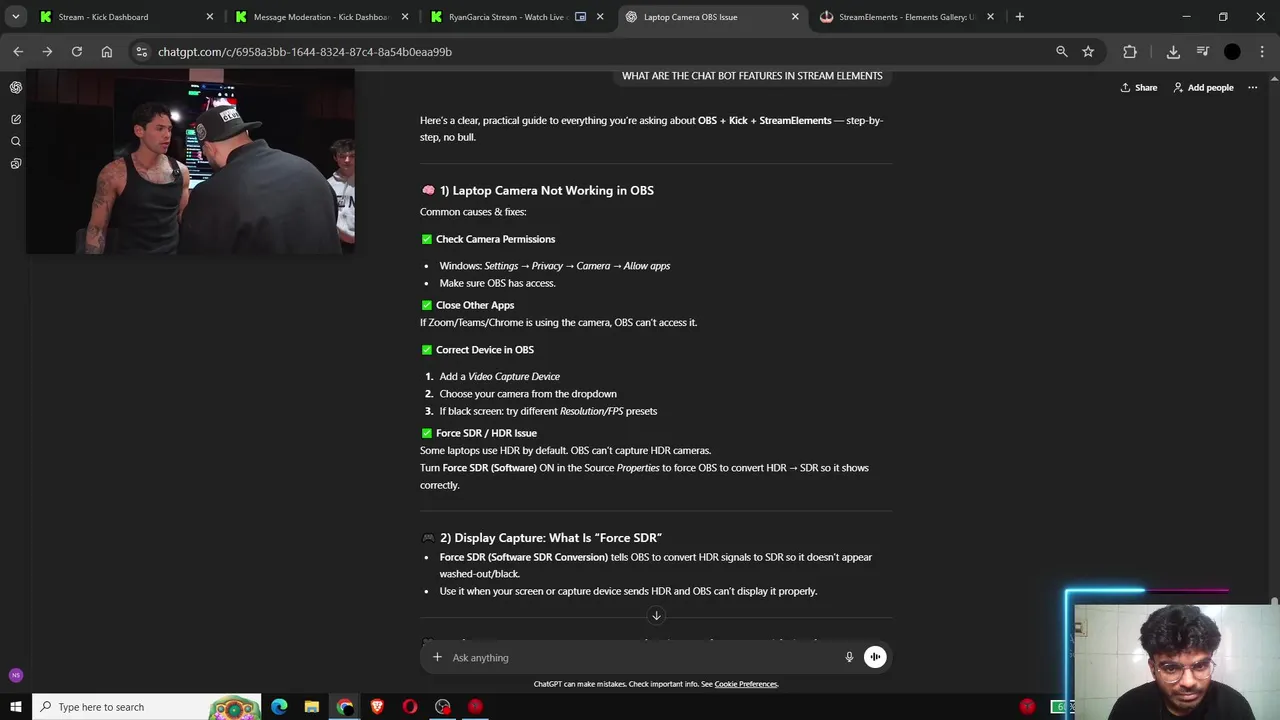
Task: Open File Explorer from taskbar
Action: (x=312, y=707)
